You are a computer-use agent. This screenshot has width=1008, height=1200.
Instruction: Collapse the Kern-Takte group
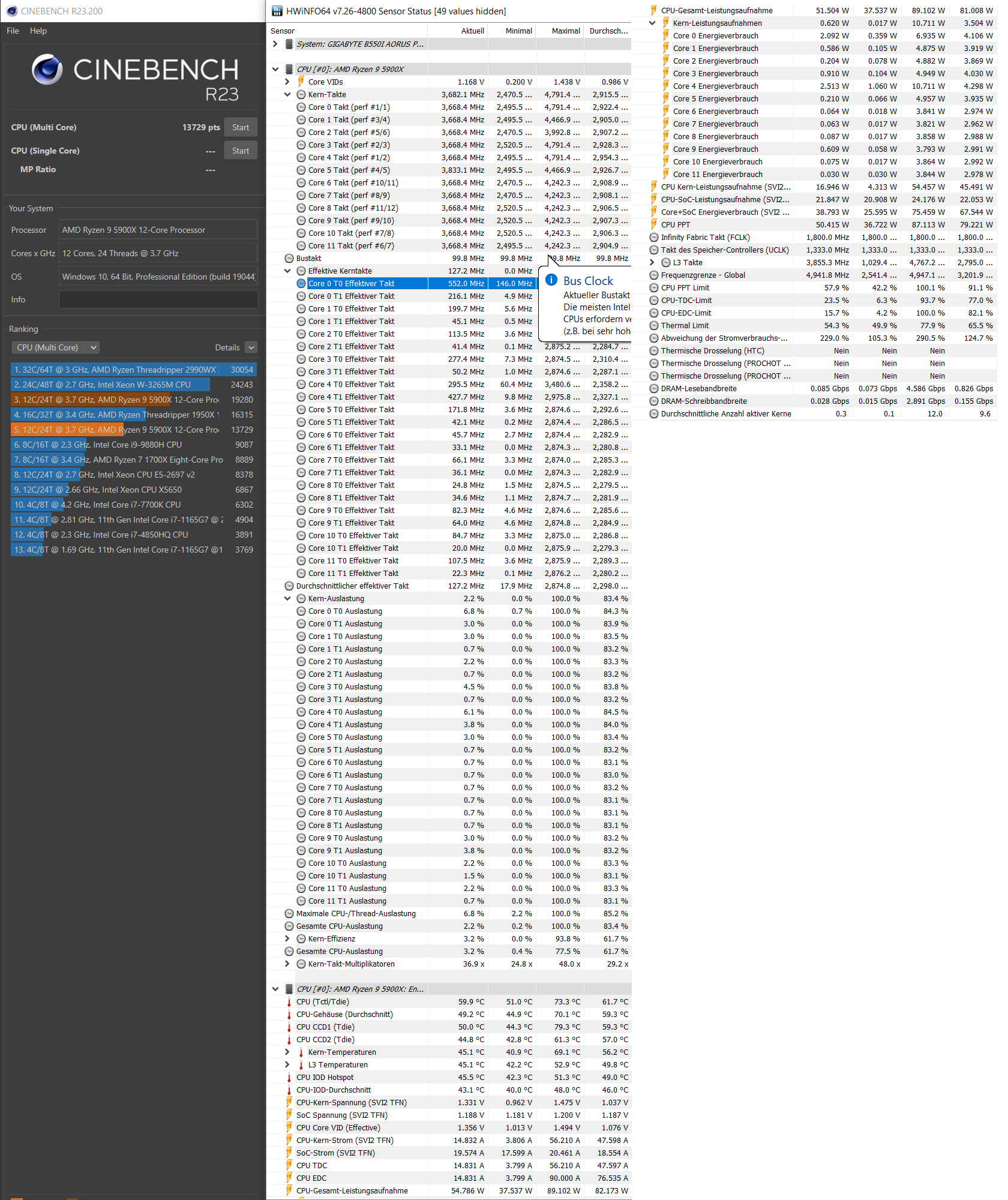287,94
